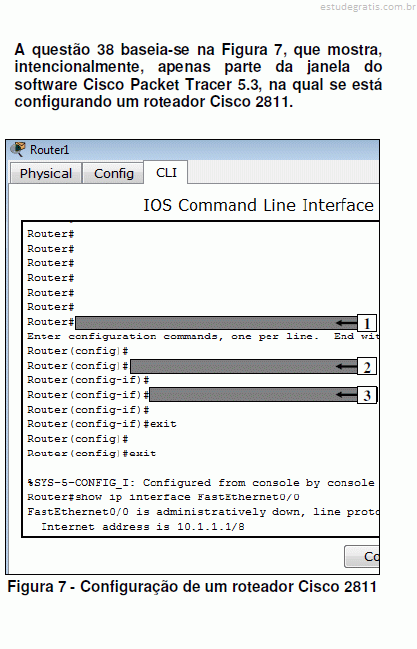Click 'Internet address is 10.1.1.1/8' line
Image resolution: width=417 pixels, height=649 pixels.
(x=143, y=526)
